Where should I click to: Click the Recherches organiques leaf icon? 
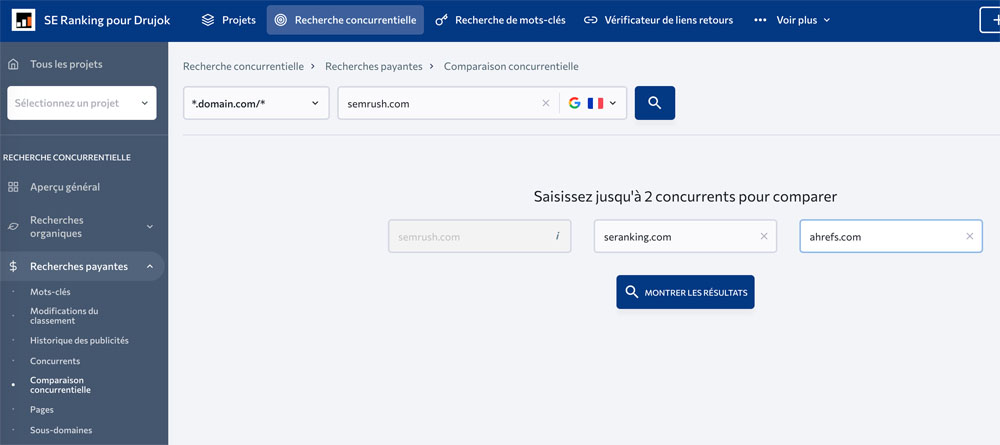coord(13,226)
